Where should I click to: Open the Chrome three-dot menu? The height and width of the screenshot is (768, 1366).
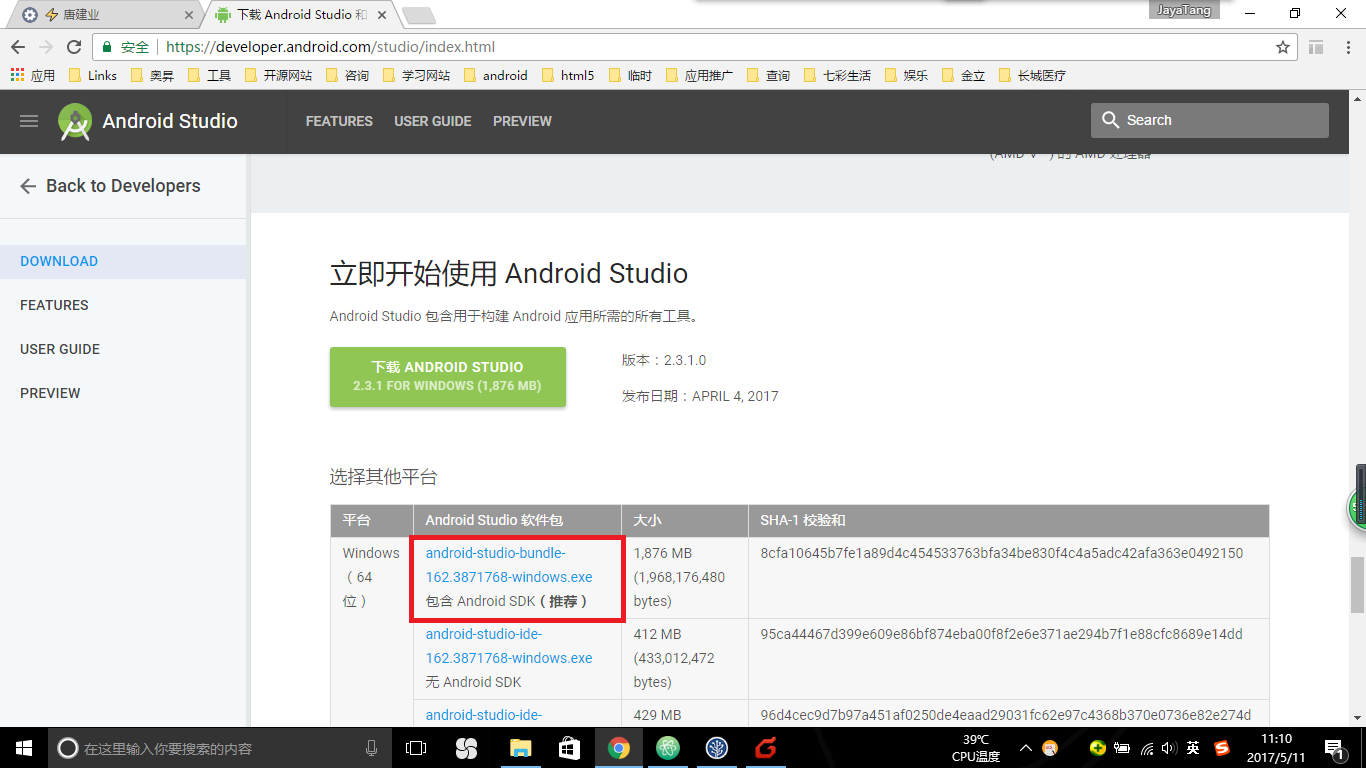1347,47
